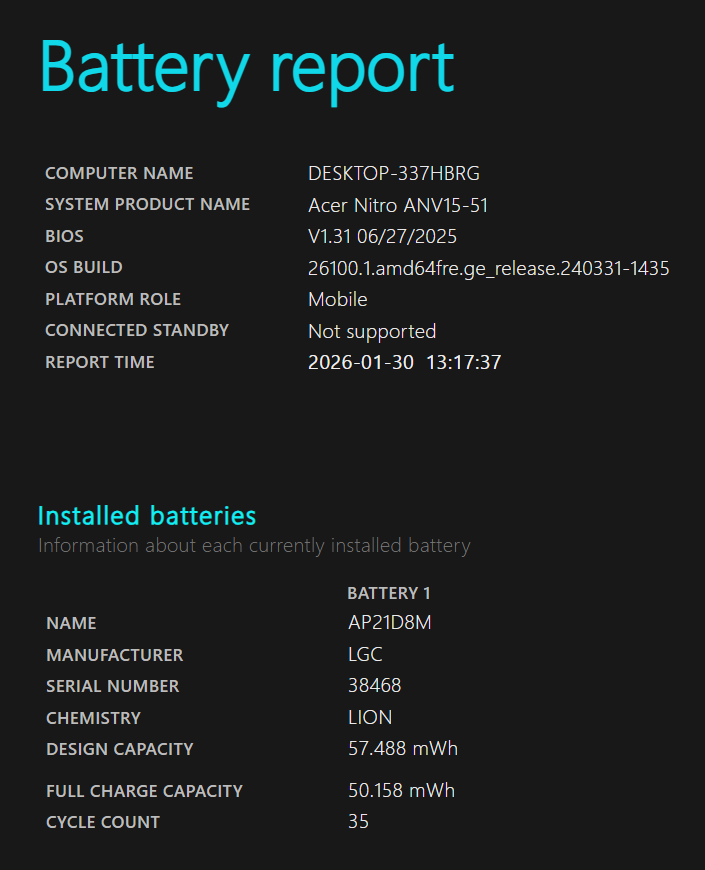
Task: Click the cycle count value 35
Action: pyautogui.click(x=358, y=822)
